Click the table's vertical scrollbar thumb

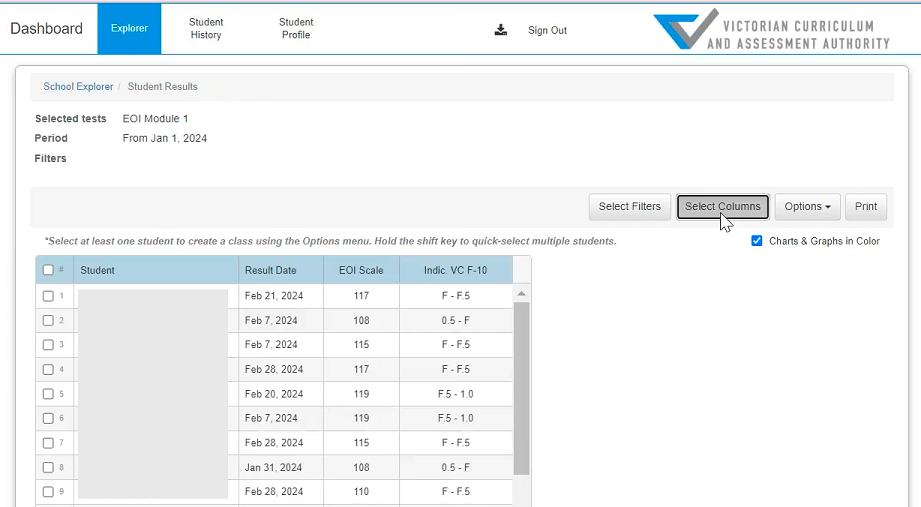(x=522, y=388)
